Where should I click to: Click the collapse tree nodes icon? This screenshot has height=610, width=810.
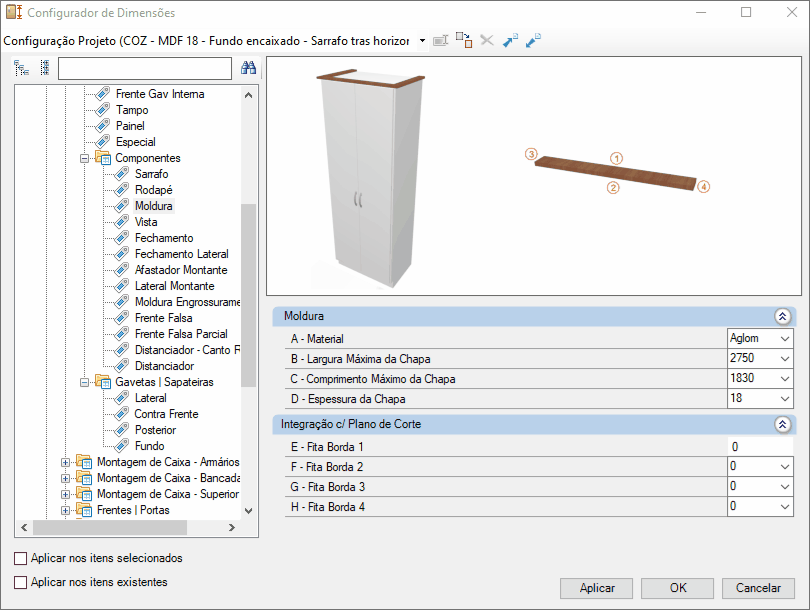tap(45, 68)
